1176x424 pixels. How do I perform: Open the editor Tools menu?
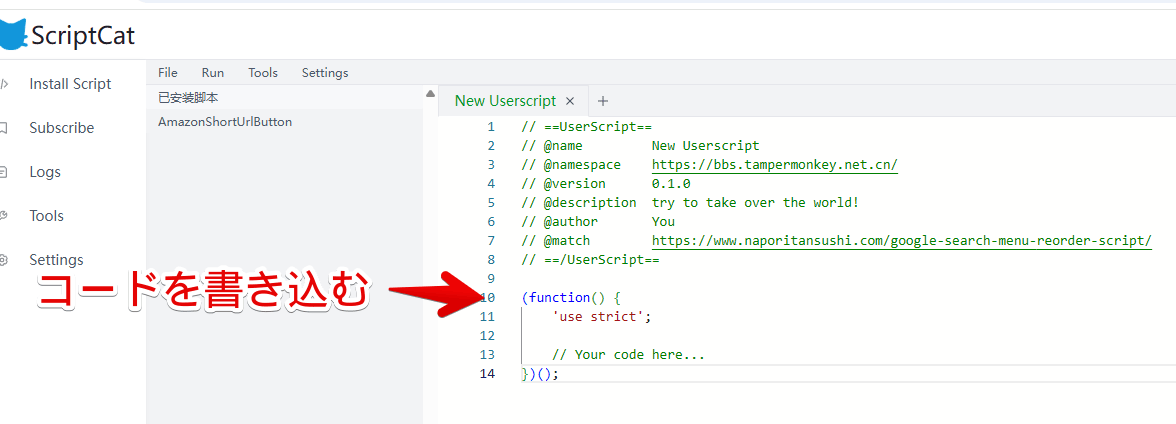(263, 73)
